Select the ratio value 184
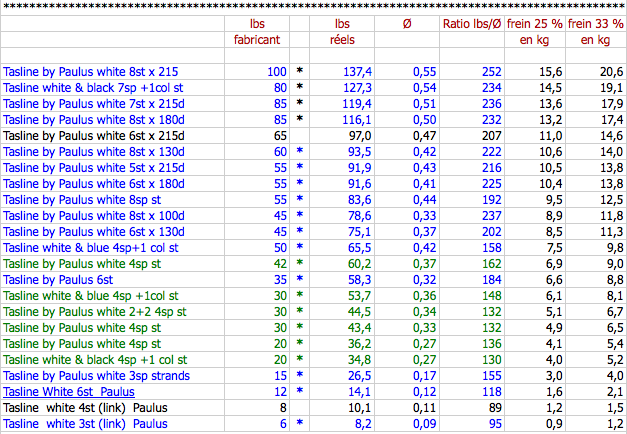The height and width of the screenshot is (434, 627). pyautogui.click(x=491, y=280)
